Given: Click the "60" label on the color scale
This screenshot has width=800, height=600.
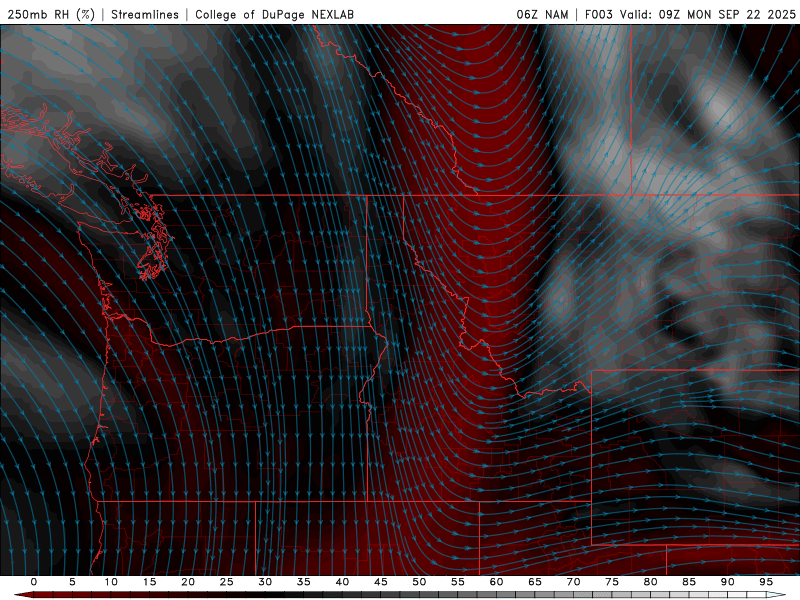Looking at the screenshot, I should click(496, 582).
